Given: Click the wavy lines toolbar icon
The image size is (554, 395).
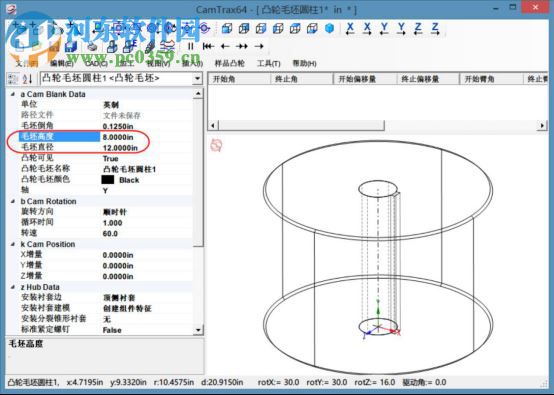Looking at the screenshot, I should click(x=167, y=46).
